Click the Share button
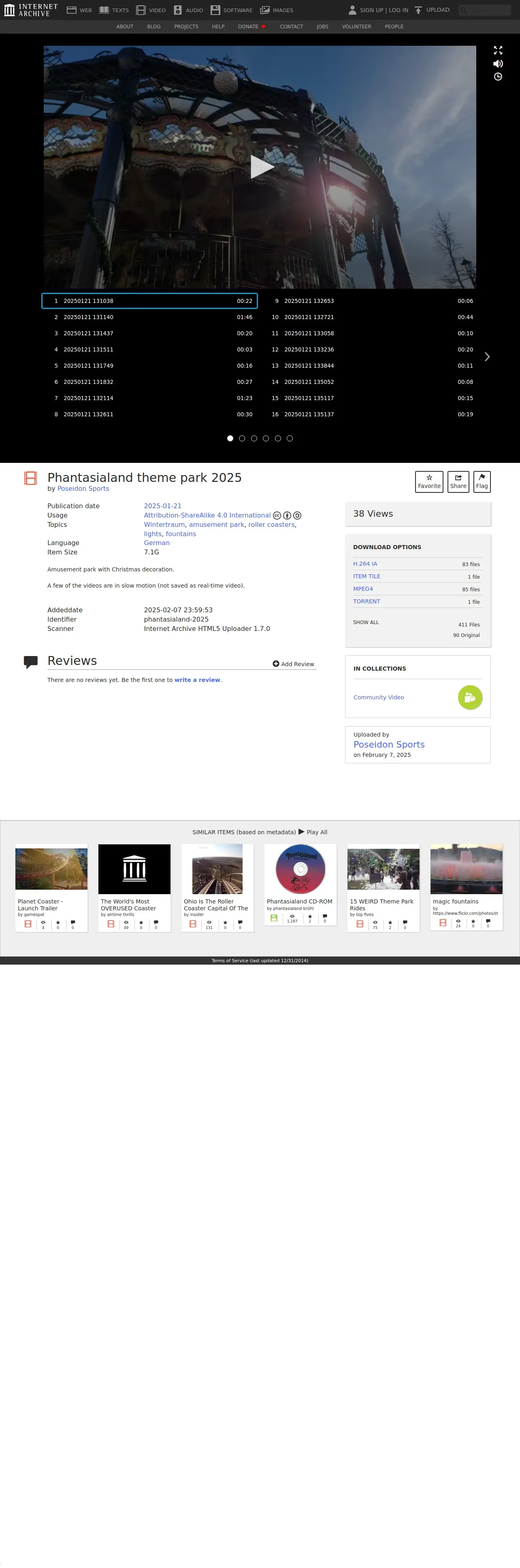The width and height of the screenshot is (520, 1568). coord(458,481)
